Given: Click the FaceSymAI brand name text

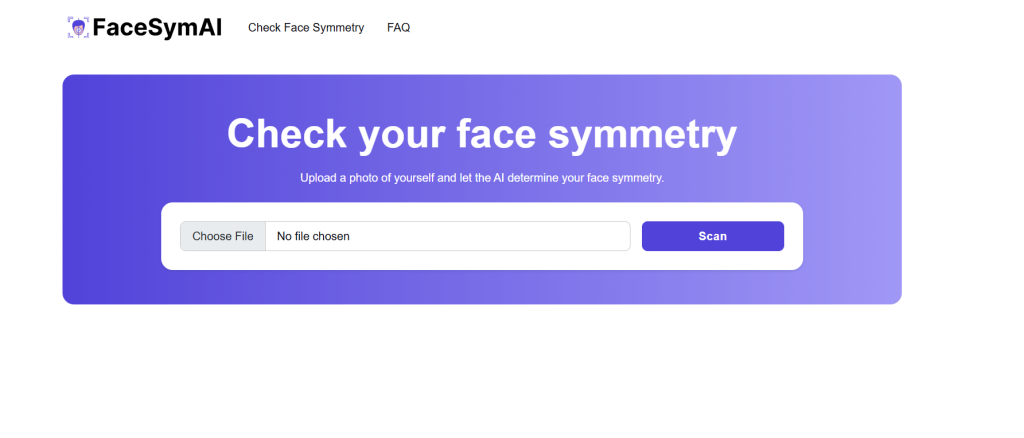Looking at the screenshot, I should click(157, 27).
